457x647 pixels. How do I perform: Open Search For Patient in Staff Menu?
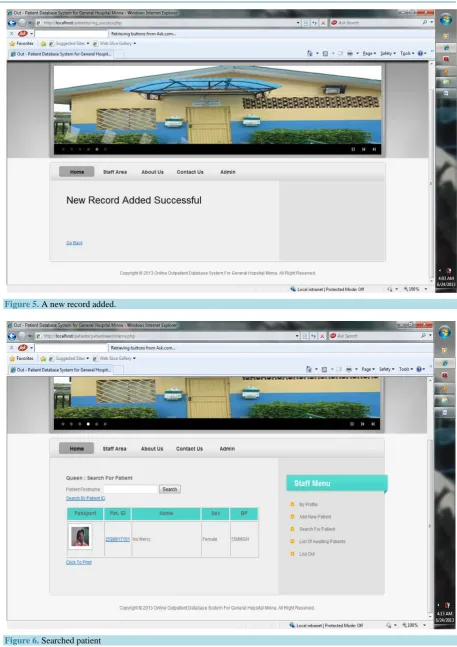point(317,529)
